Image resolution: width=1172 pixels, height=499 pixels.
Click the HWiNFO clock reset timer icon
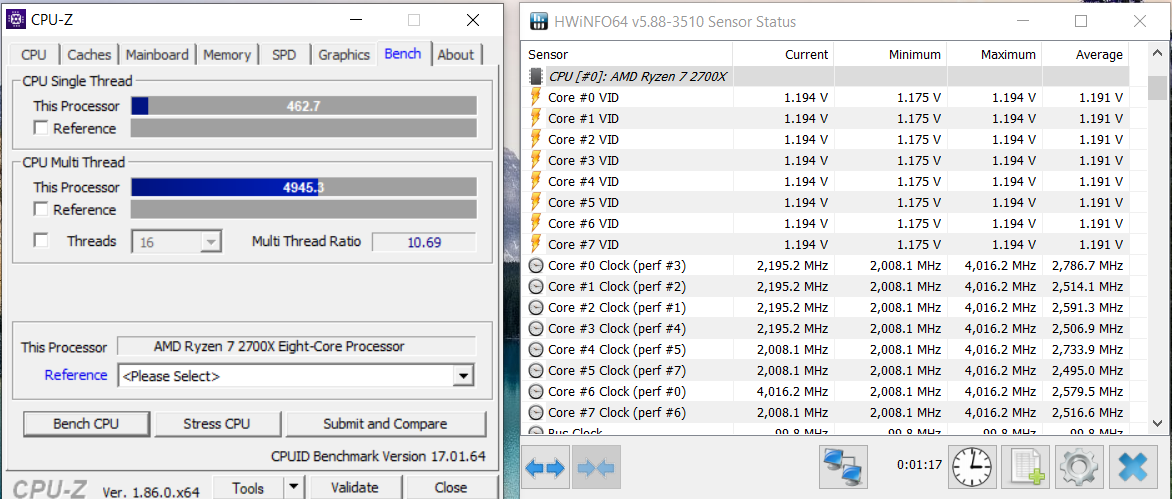click(x=972, y=468)
